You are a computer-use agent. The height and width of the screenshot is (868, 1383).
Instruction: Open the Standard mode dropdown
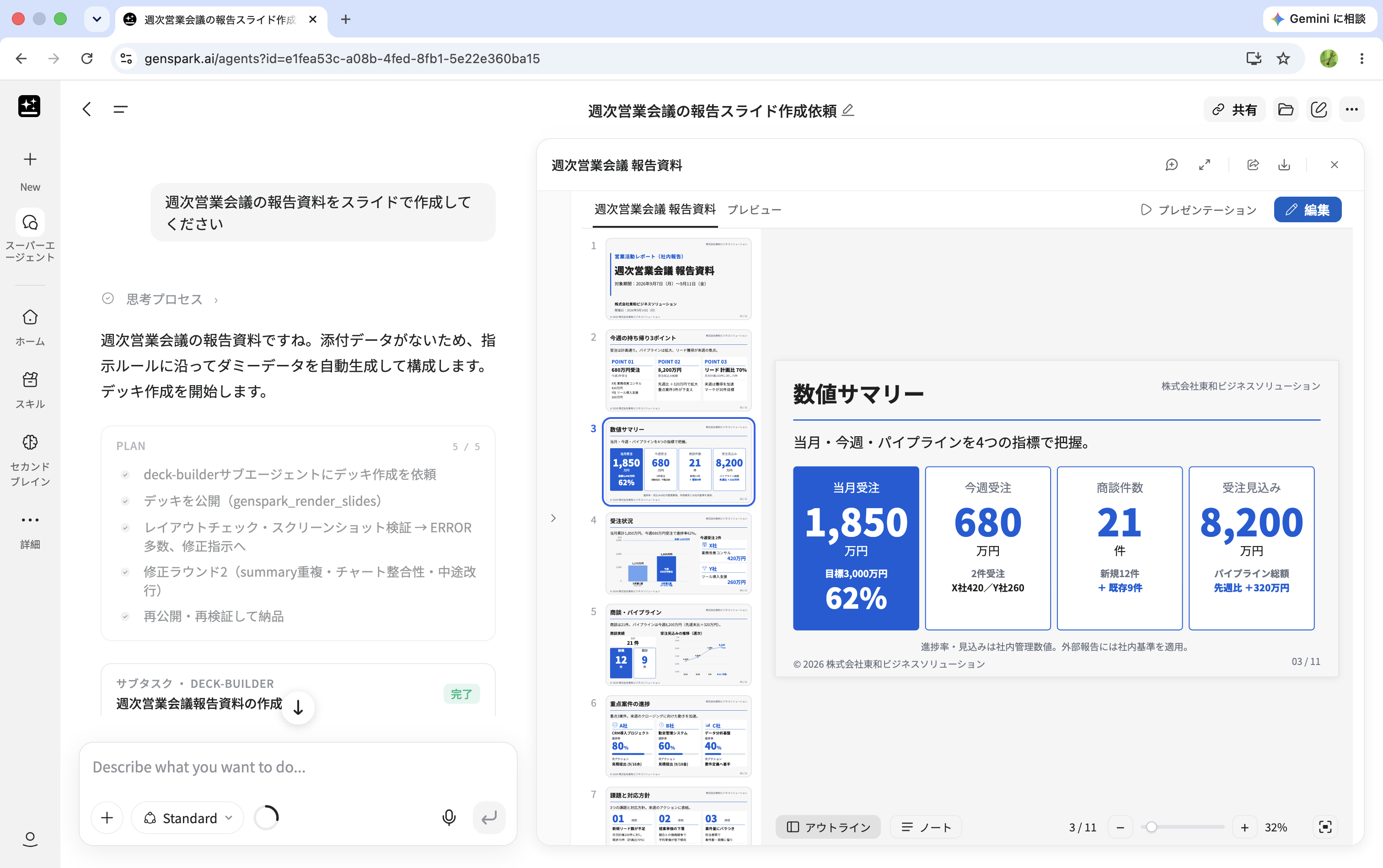pos(188,818)
